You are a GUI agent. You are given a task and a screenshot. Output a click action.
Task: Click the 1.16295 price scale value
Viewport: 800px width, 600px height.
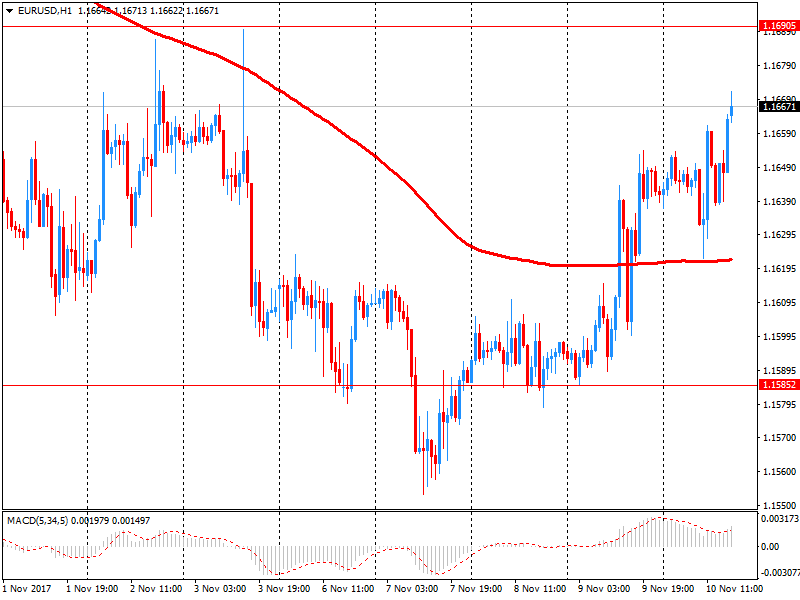[x=779, y=235]
